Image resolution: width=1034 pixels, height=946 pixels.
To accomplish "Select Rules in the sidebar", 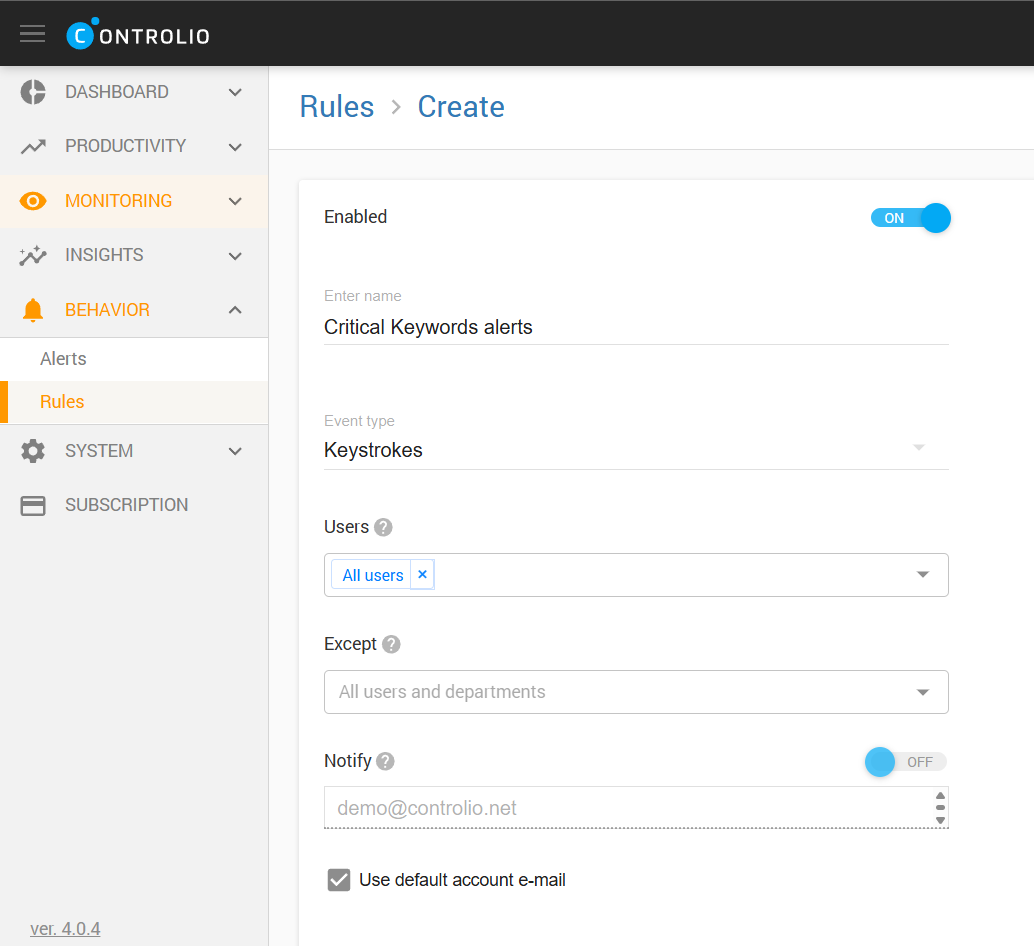I will [62, 402].
